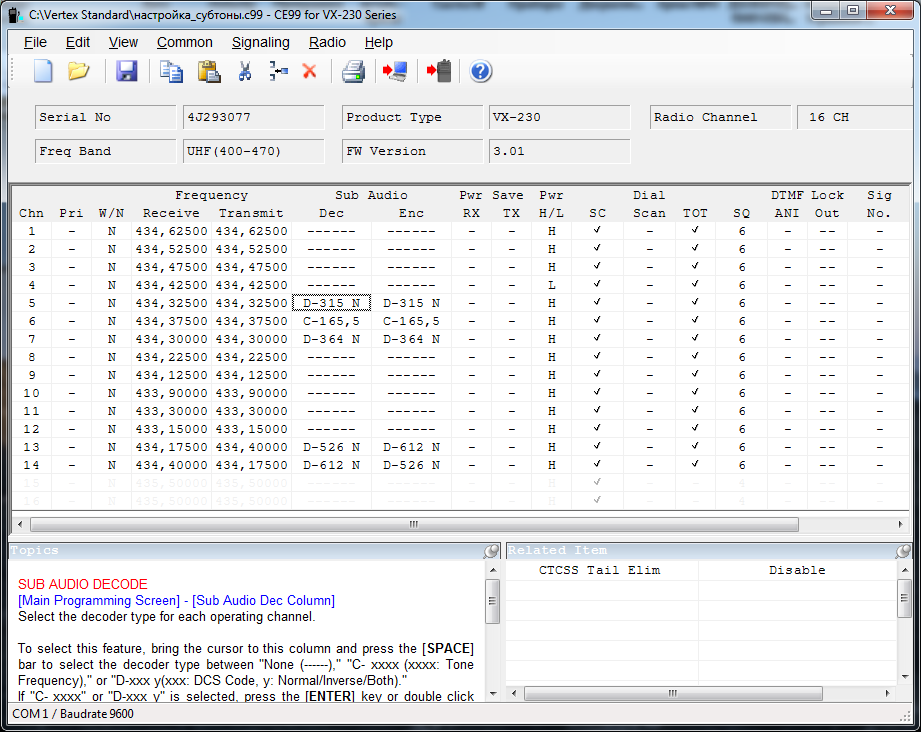Save the file with the floppy disk icon

point(126,72)
